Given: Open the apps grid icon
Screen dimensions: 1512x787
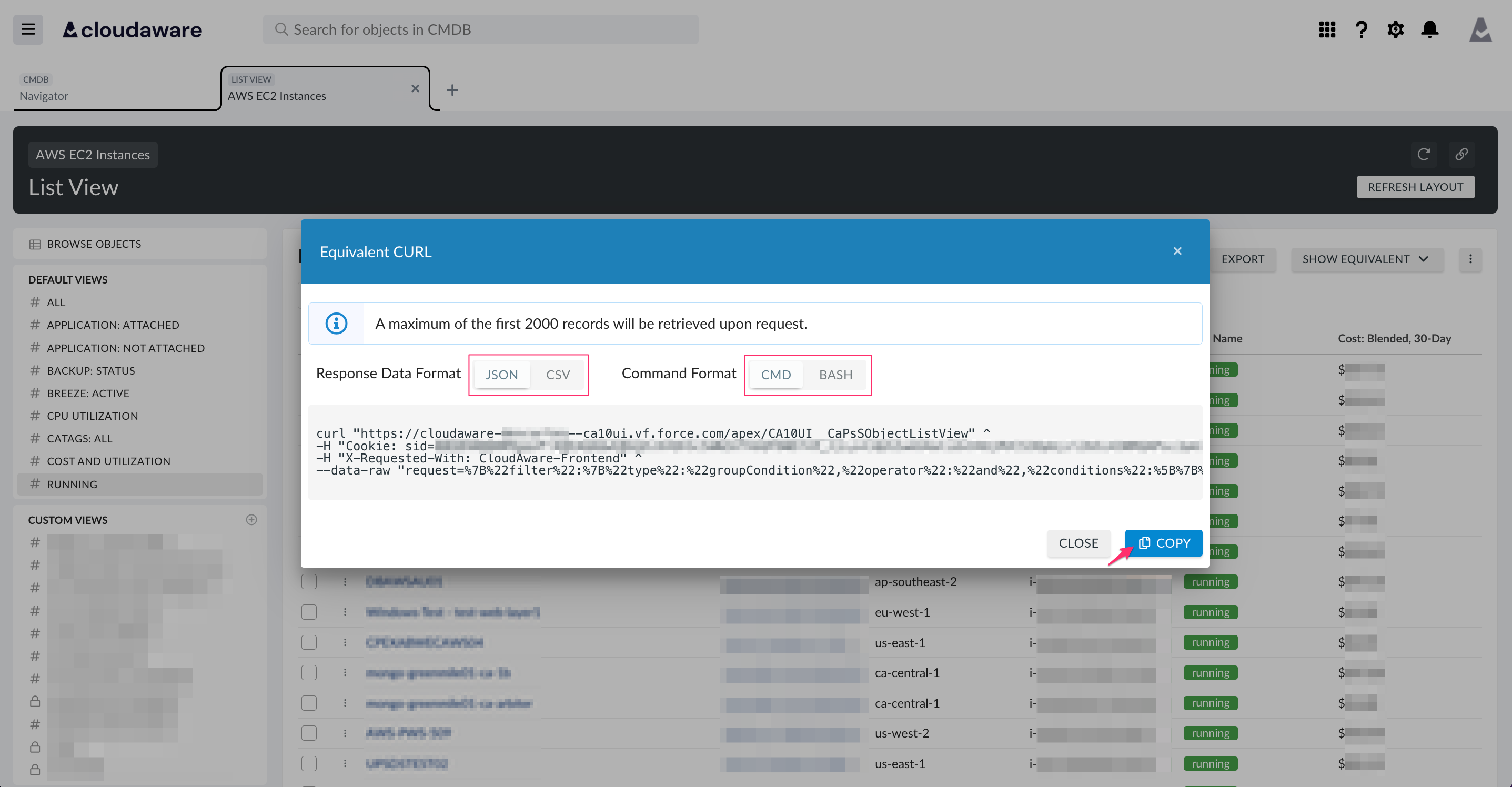Looking at the screenshot, I should pyautogui.click(x=1326, y=29).
